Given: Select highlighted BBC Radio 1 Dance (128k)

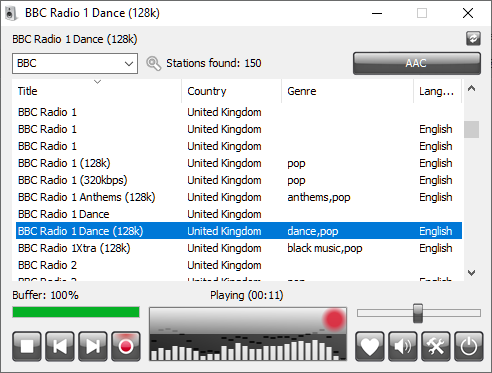Looking at the screenshot, I should tap(239, 231).
